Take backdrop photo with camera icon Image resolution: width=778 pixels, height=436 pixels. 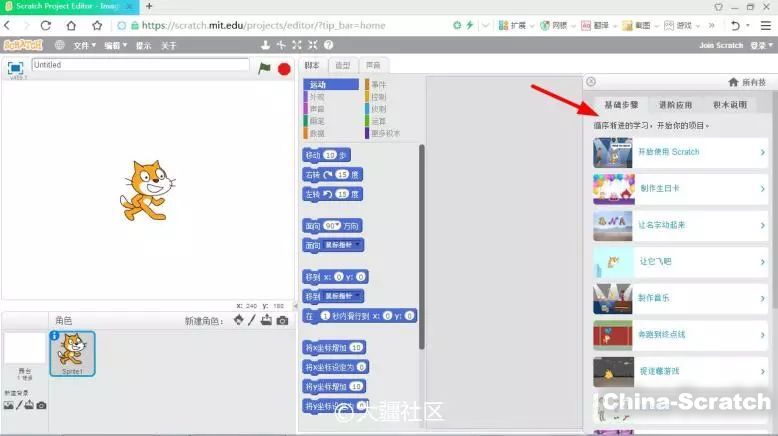42,406
